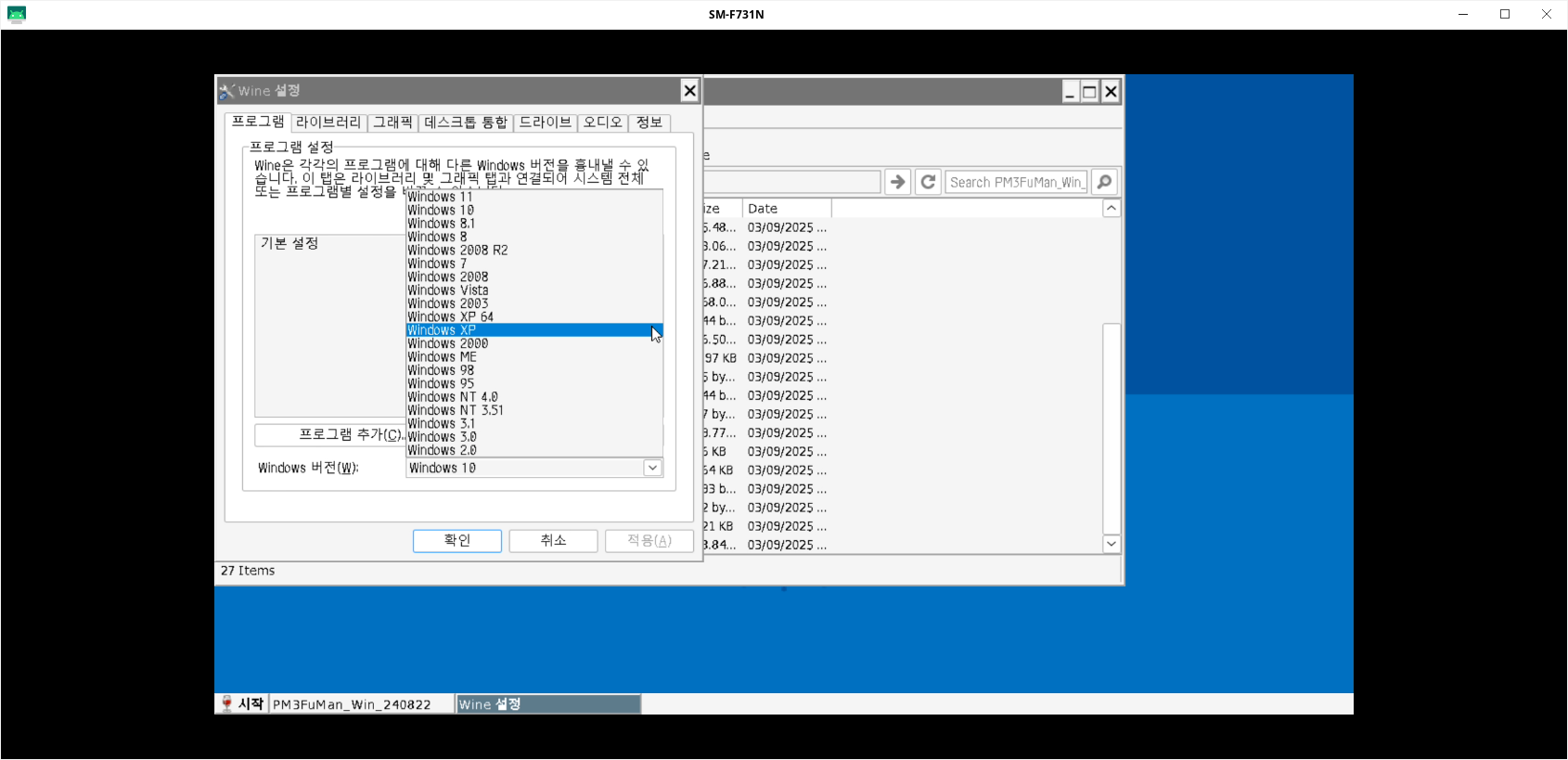
Task: Click 시작 button in taskbar
Action: 242,703
